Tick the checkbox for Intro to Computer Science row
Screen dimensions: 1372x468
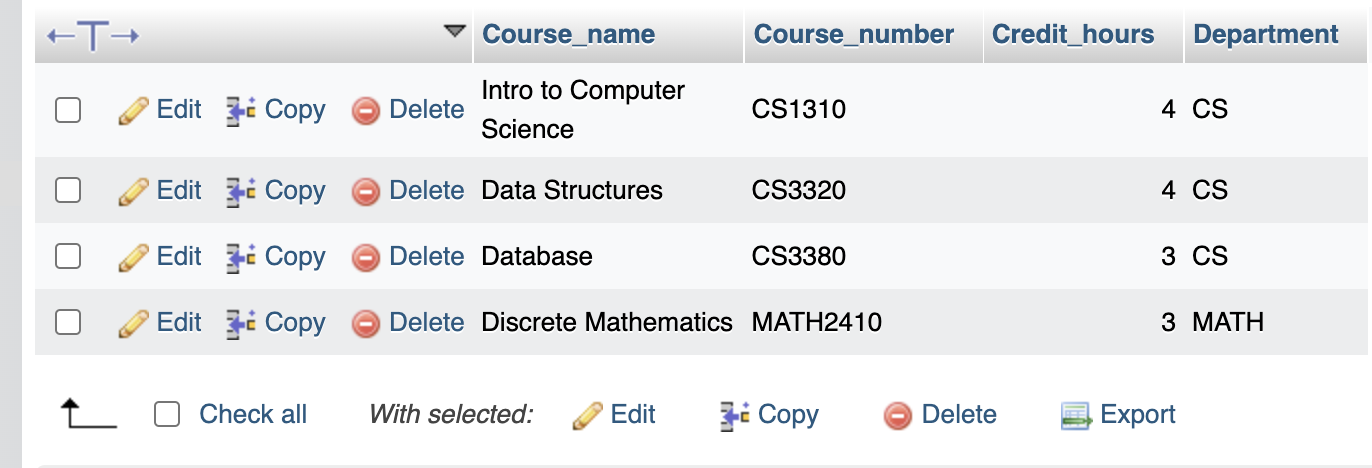pos(68,110)
